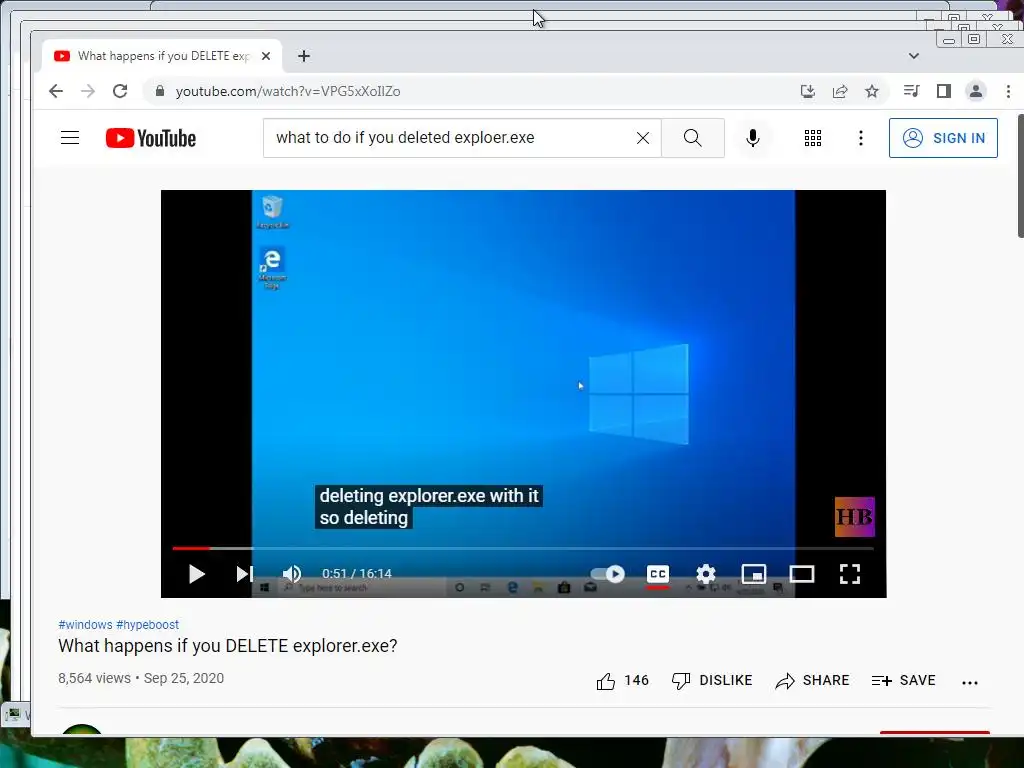This screenshot has width=1024, height=768.
Task: Click the address bar URL
Action: tap(288, 91)
